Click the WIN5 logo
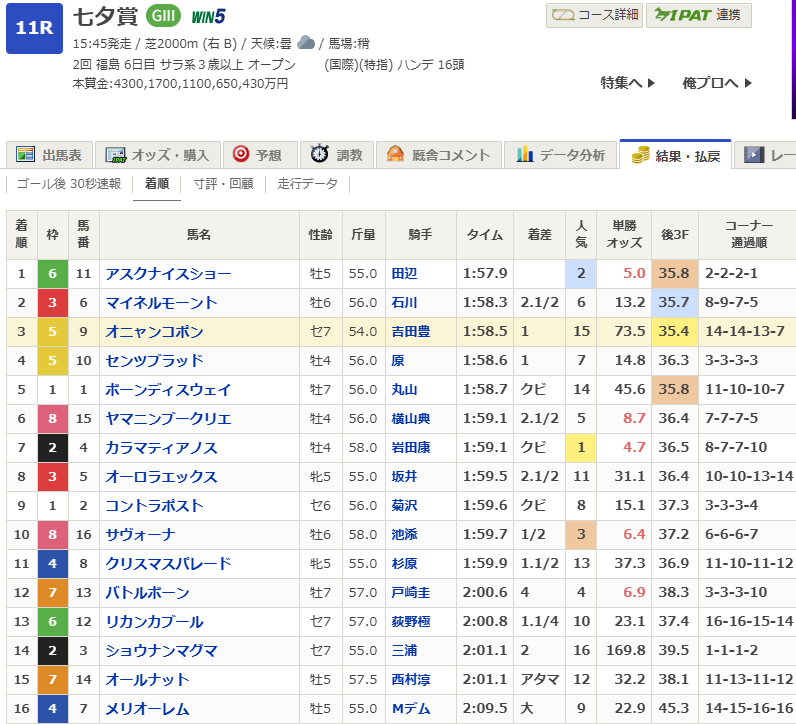This screenshot has width=796, height=724. pos(208,17)
